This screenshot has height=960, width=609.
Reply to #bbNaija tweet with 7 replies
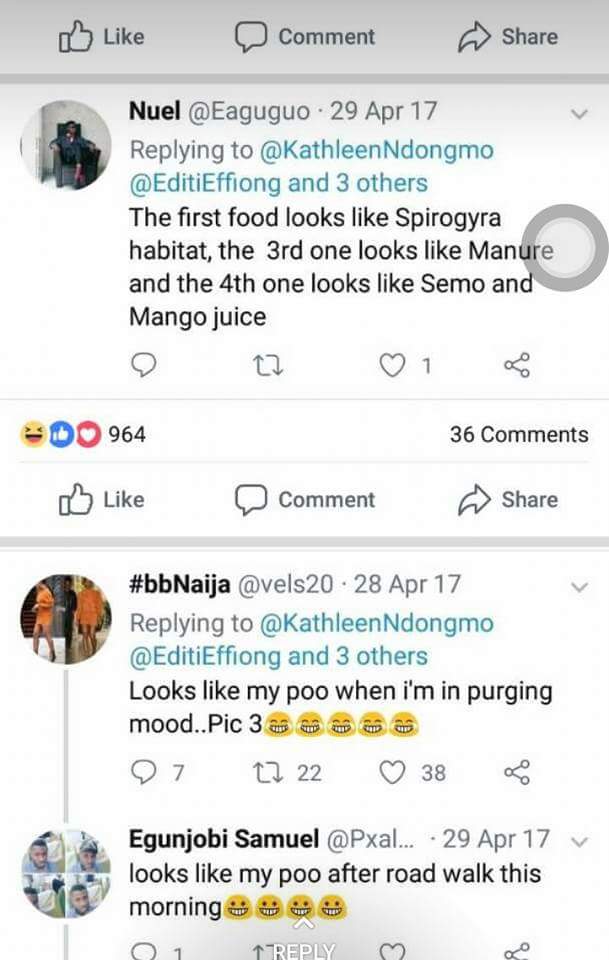pos(144,772)
